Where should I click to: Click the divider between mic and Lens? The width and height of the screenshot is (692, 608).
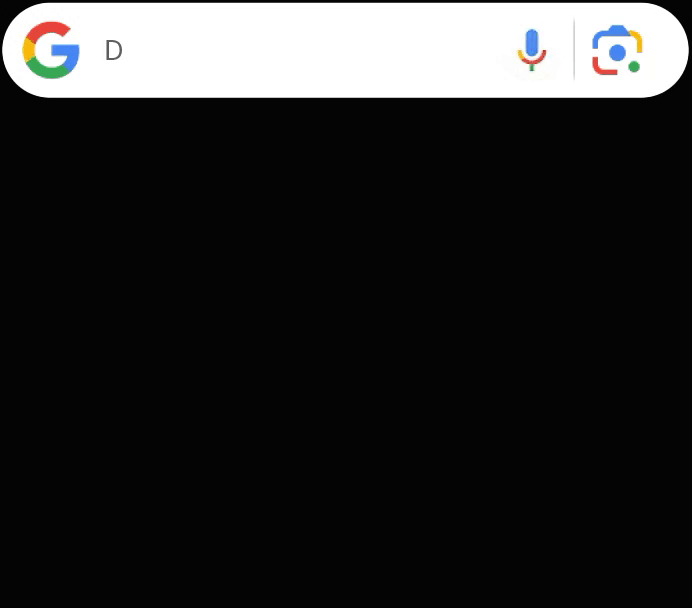coord(574,49)
